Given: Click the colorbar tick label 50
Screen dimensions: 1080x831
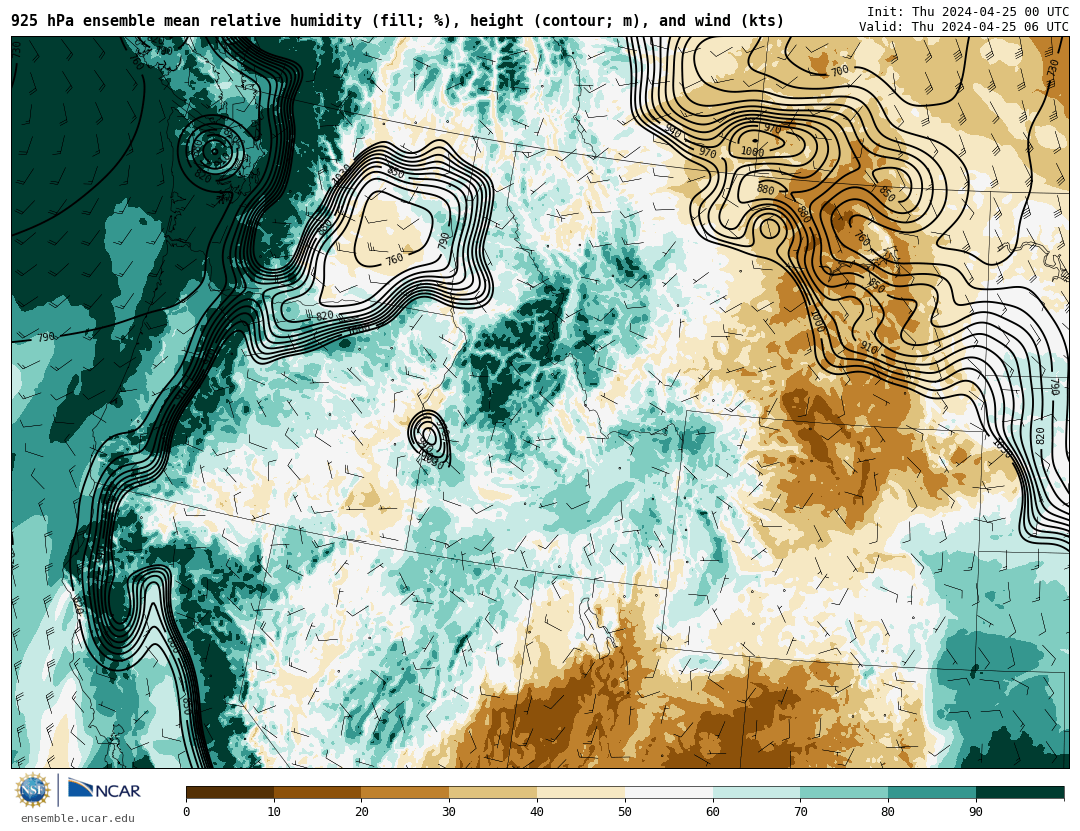Looking at the screenshot, I should coord(625,812).
